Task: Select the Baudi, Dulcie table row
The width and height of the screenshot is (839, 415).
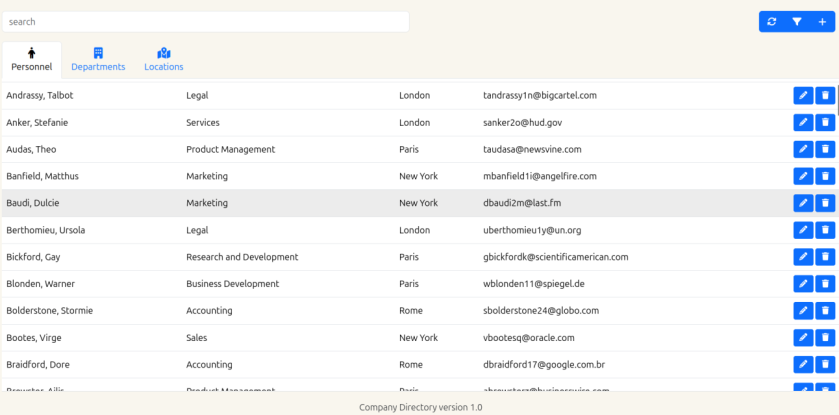Action: (300, 203)
